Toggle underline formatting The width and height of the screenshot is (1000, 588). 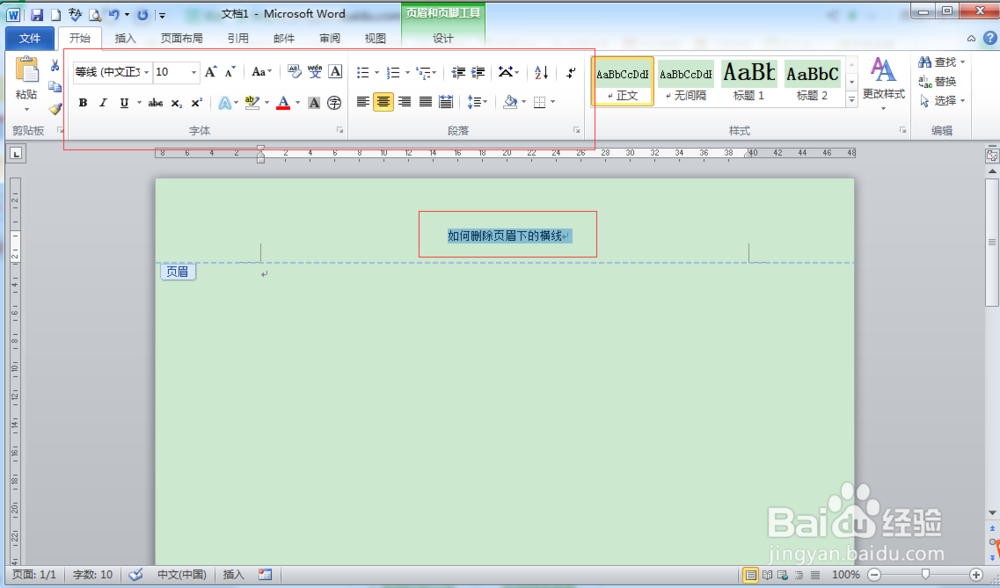tap(124, 103)
